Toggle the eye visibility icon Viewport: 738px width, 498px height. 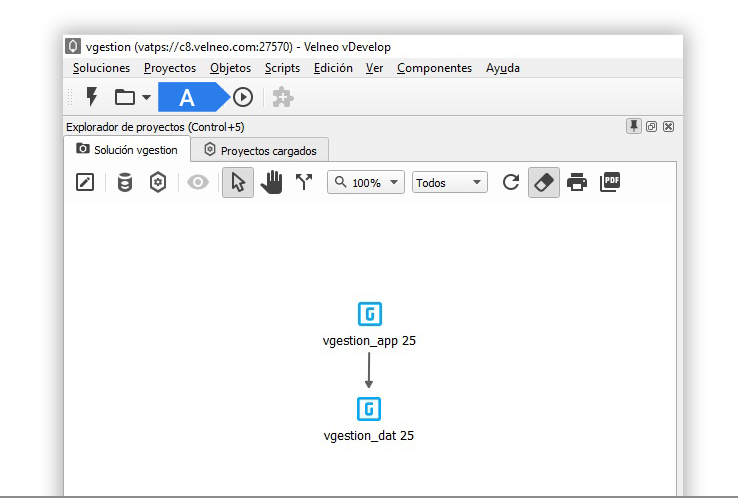[x=198, y=182]
